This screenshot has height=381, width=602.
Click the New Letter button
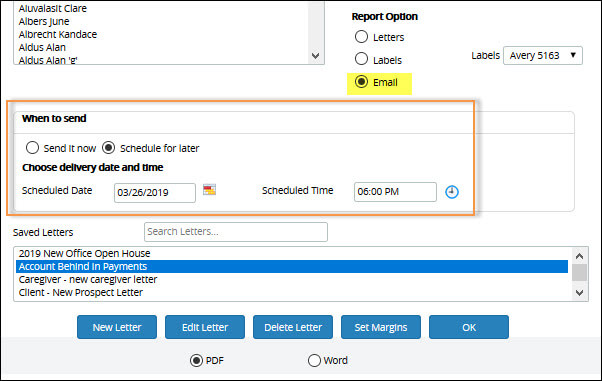pyautogui.click(x=117, y=327)
